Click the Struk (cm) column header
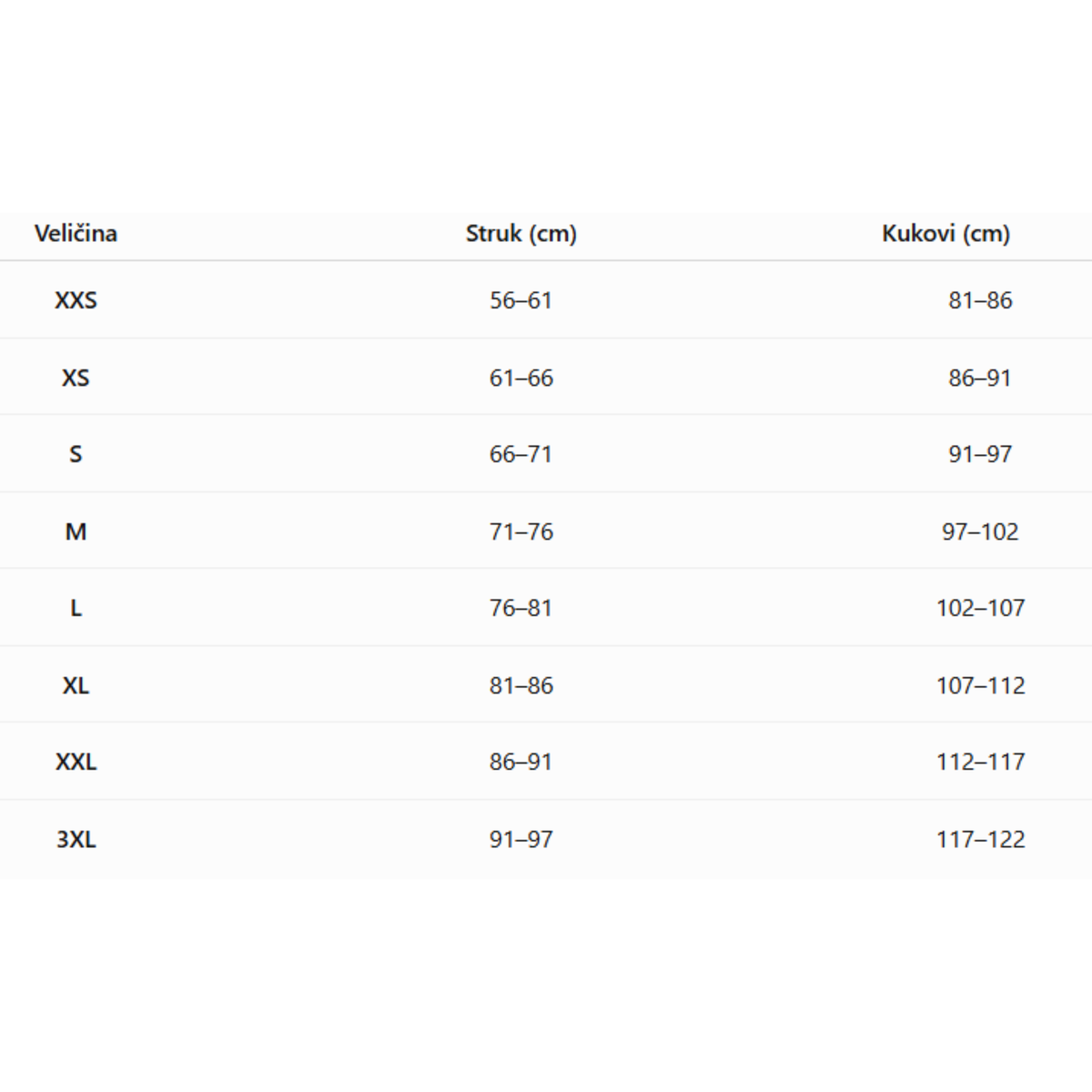 tap(521, 234)
